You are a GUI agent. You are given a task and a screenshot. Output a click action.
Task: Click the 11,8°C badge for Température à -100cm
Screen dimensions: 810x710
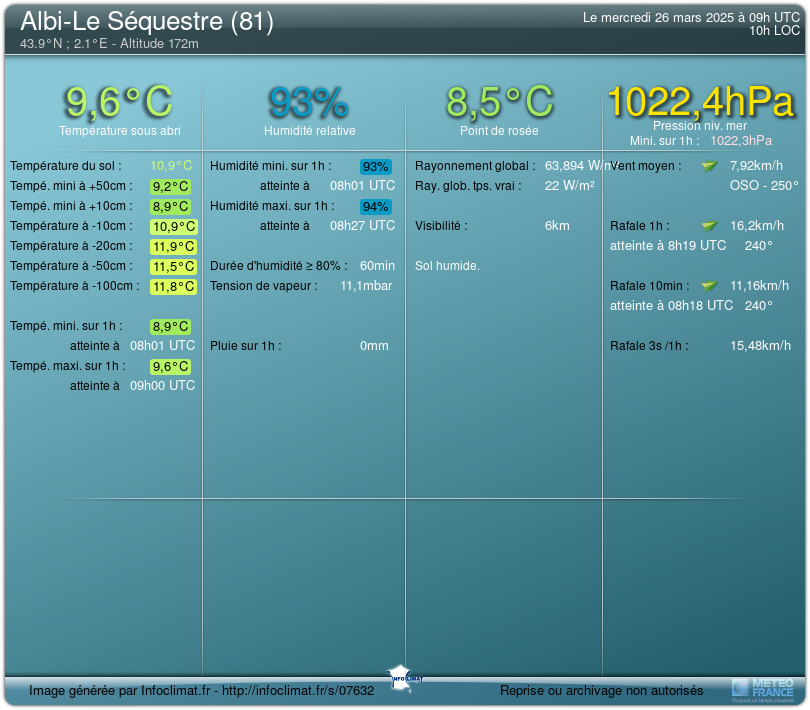click(x=173, y=286)
